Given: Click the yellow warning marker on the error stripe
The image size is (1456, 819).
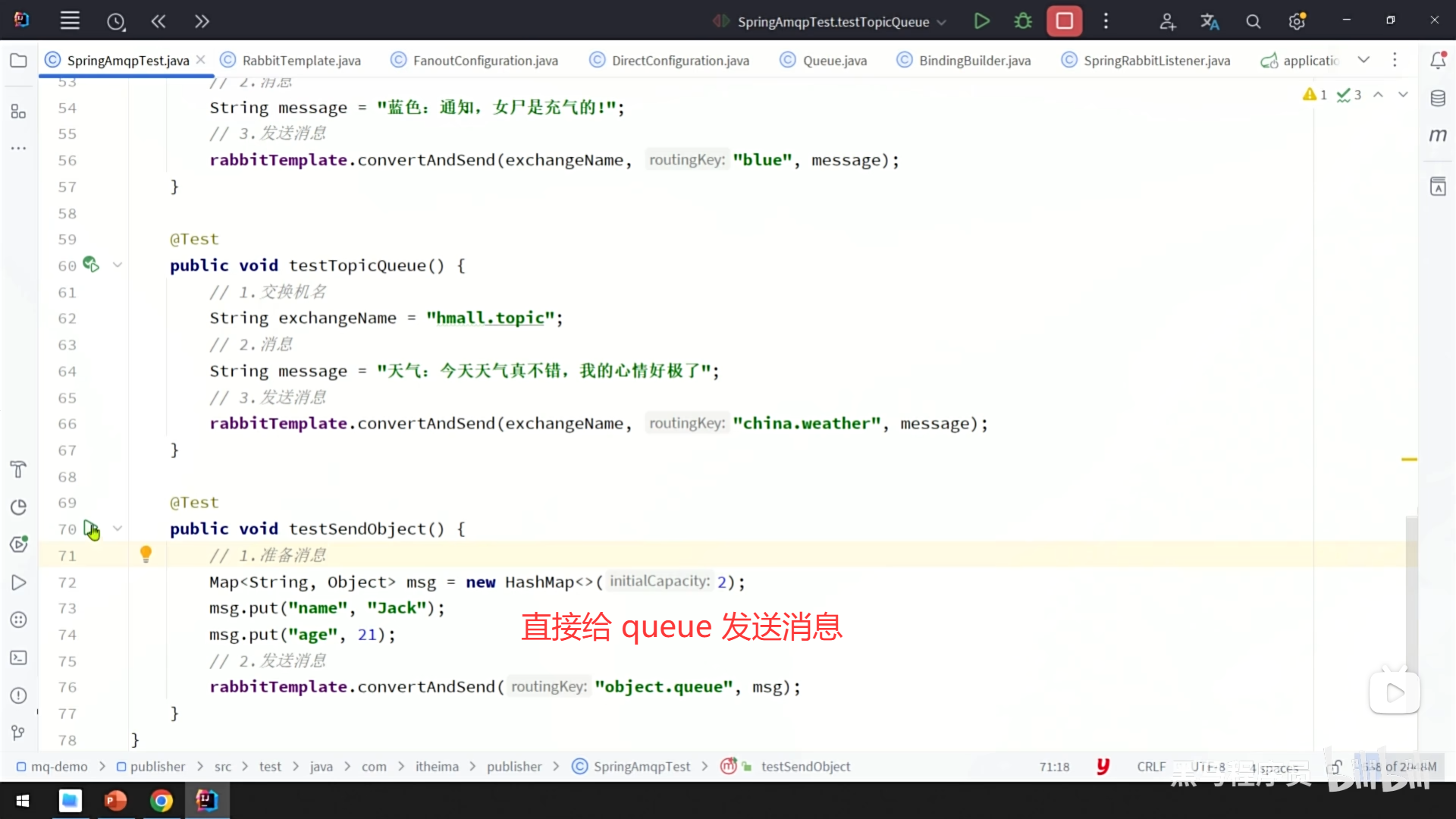Looking at the screenshot, I should pos(1409,460).
